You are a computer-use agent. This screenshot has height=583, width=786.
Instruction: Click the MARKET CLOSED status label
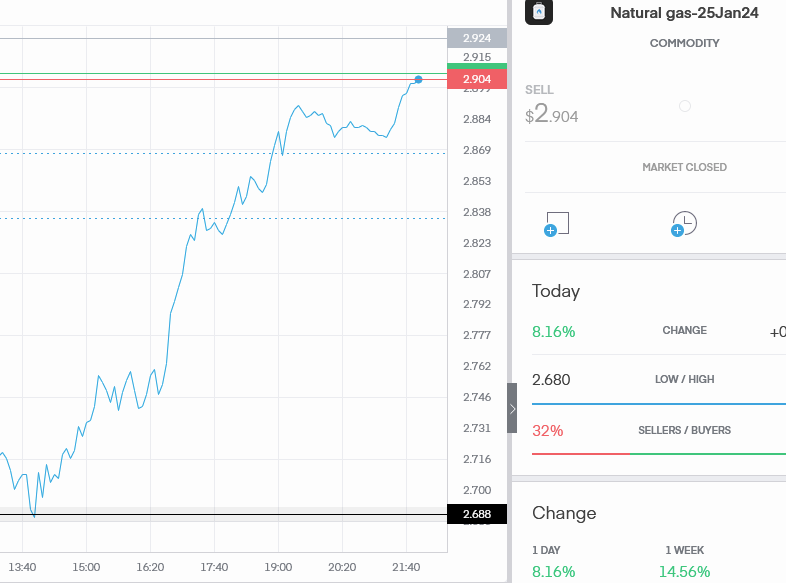pos(684,167)
